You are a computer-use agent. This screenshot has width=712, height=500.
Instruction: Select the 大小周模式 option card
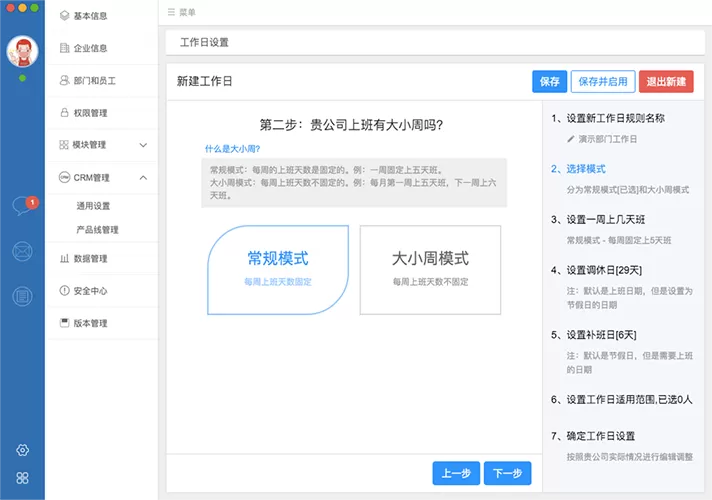(430, 270)
